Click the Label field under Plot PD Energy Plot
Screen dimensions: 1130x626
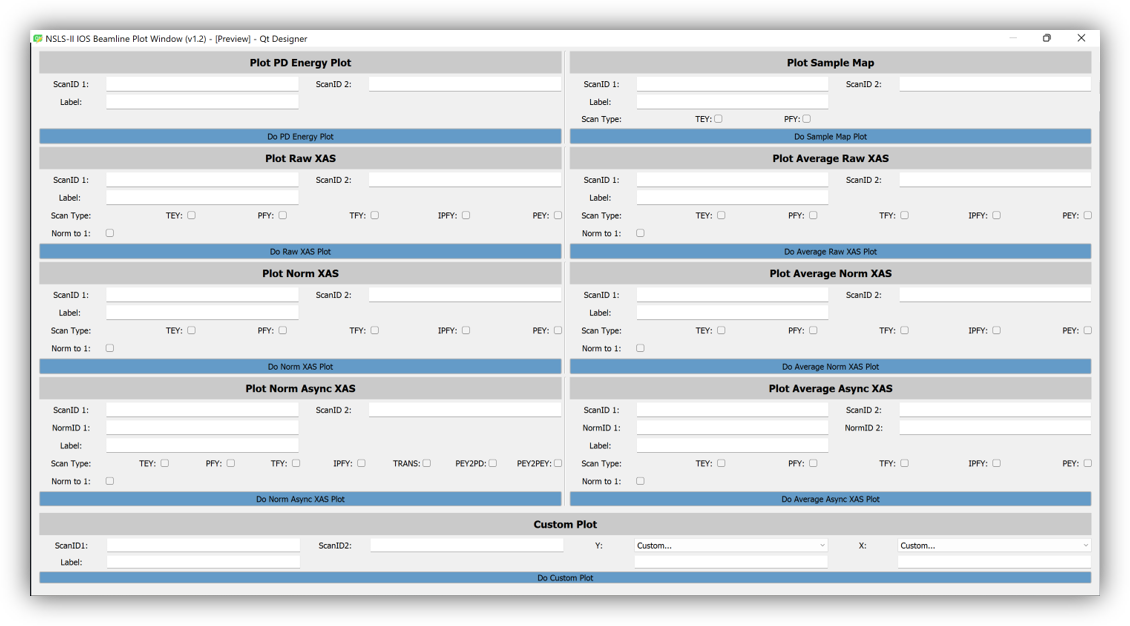click(x=202, y=102)
